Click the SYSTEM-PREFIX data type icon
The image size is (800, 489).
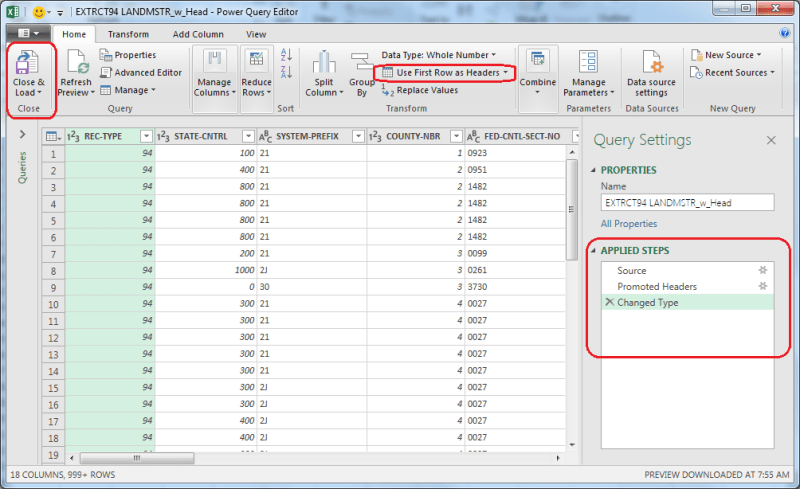click(265, 136)
